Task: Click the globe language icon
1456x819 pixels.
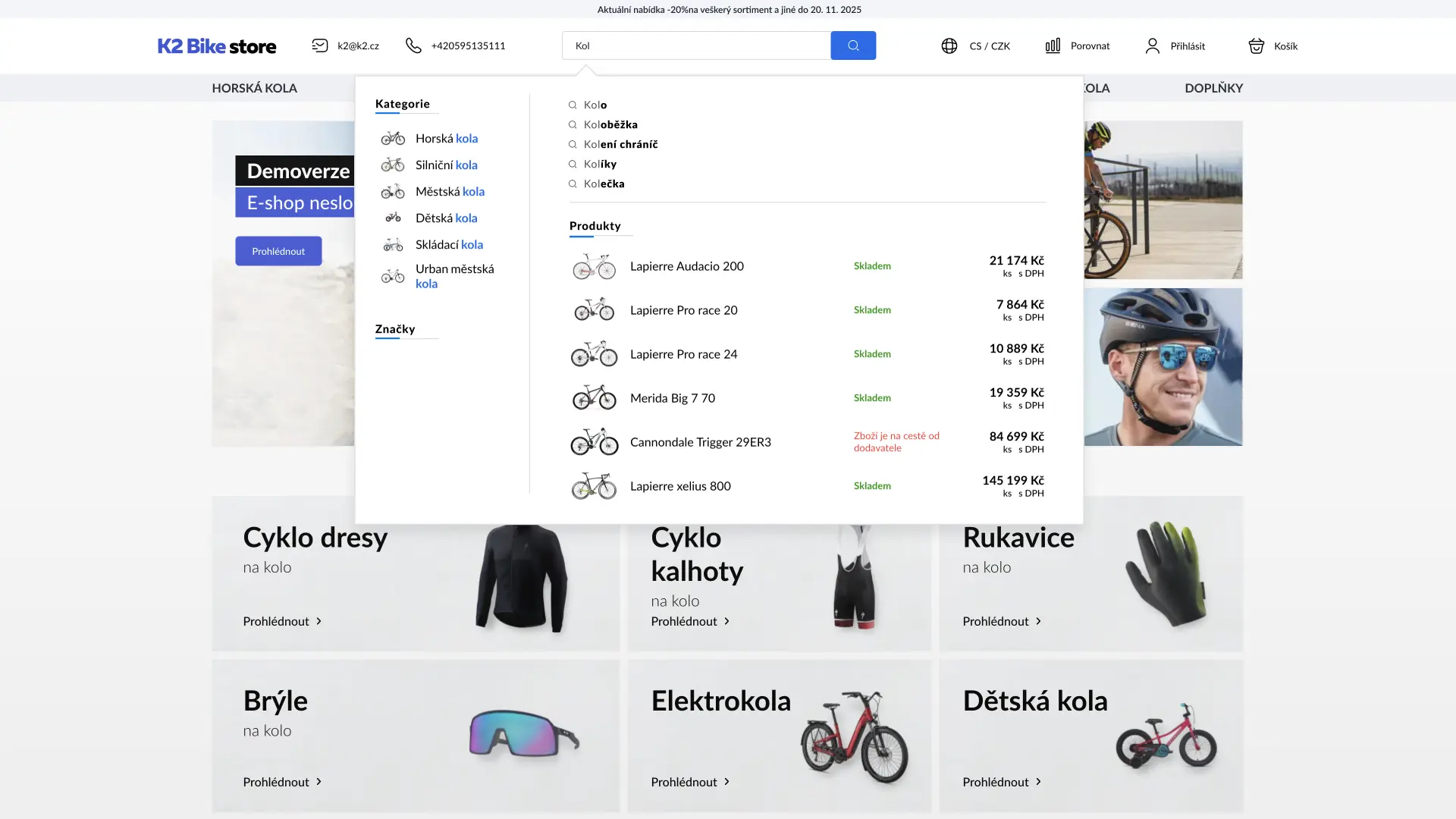Action: (x=949, y=45)
